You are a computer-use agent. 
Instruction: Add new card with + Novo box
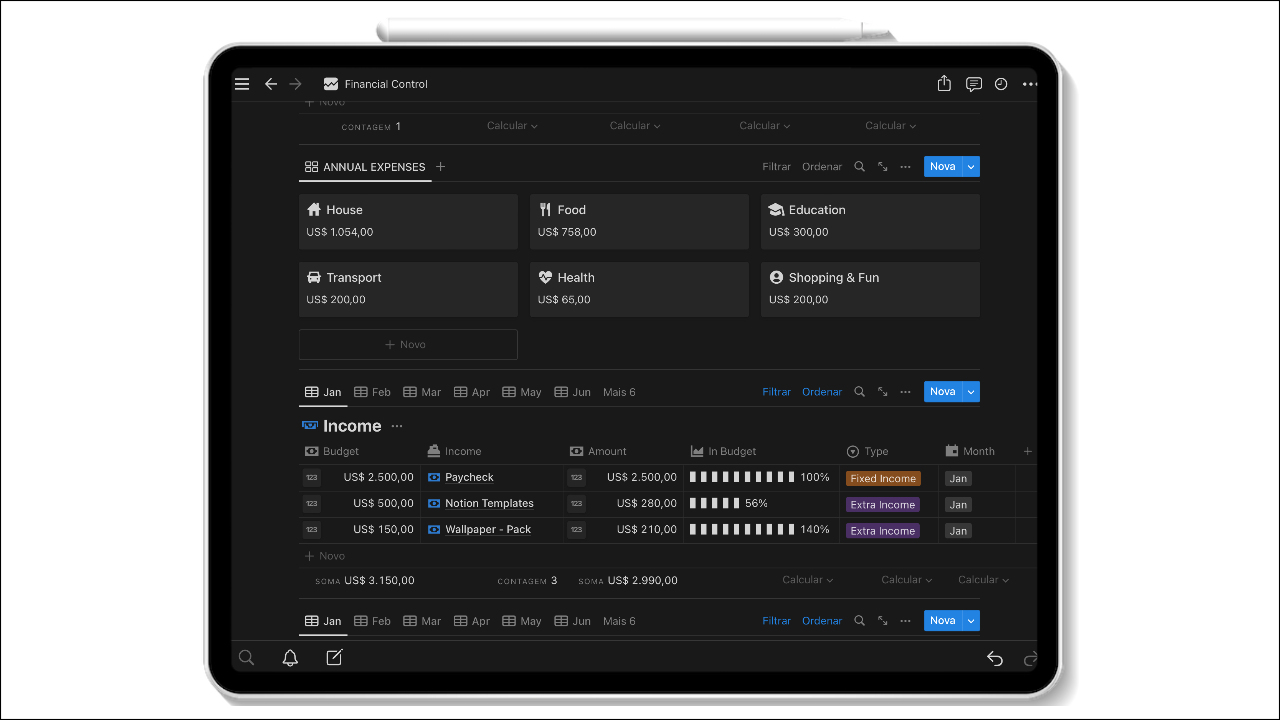pos(408,344)
